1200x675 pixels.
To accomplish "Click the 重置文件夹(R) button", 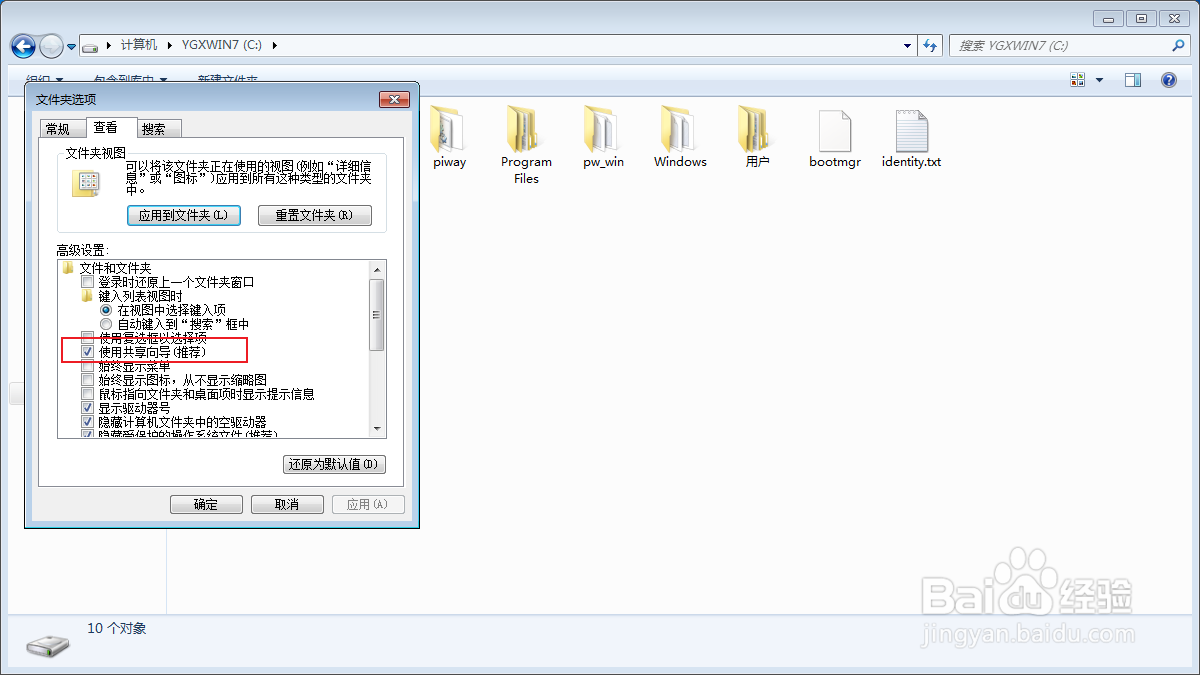I will [315, 215].
